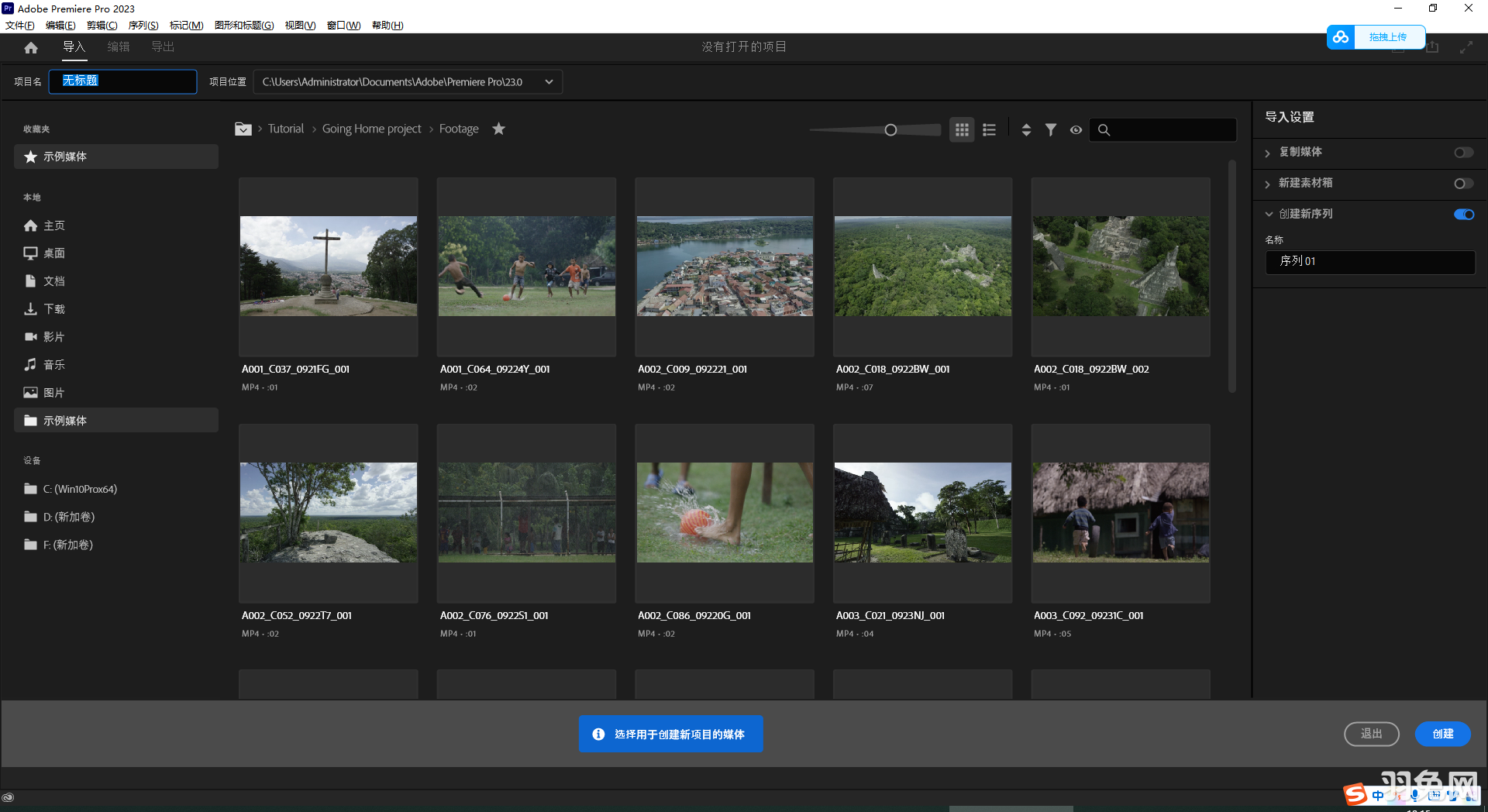This screenshot has width=1488, height=812.
Task: Switch to list view in media browser
Action: coord(989,129)
